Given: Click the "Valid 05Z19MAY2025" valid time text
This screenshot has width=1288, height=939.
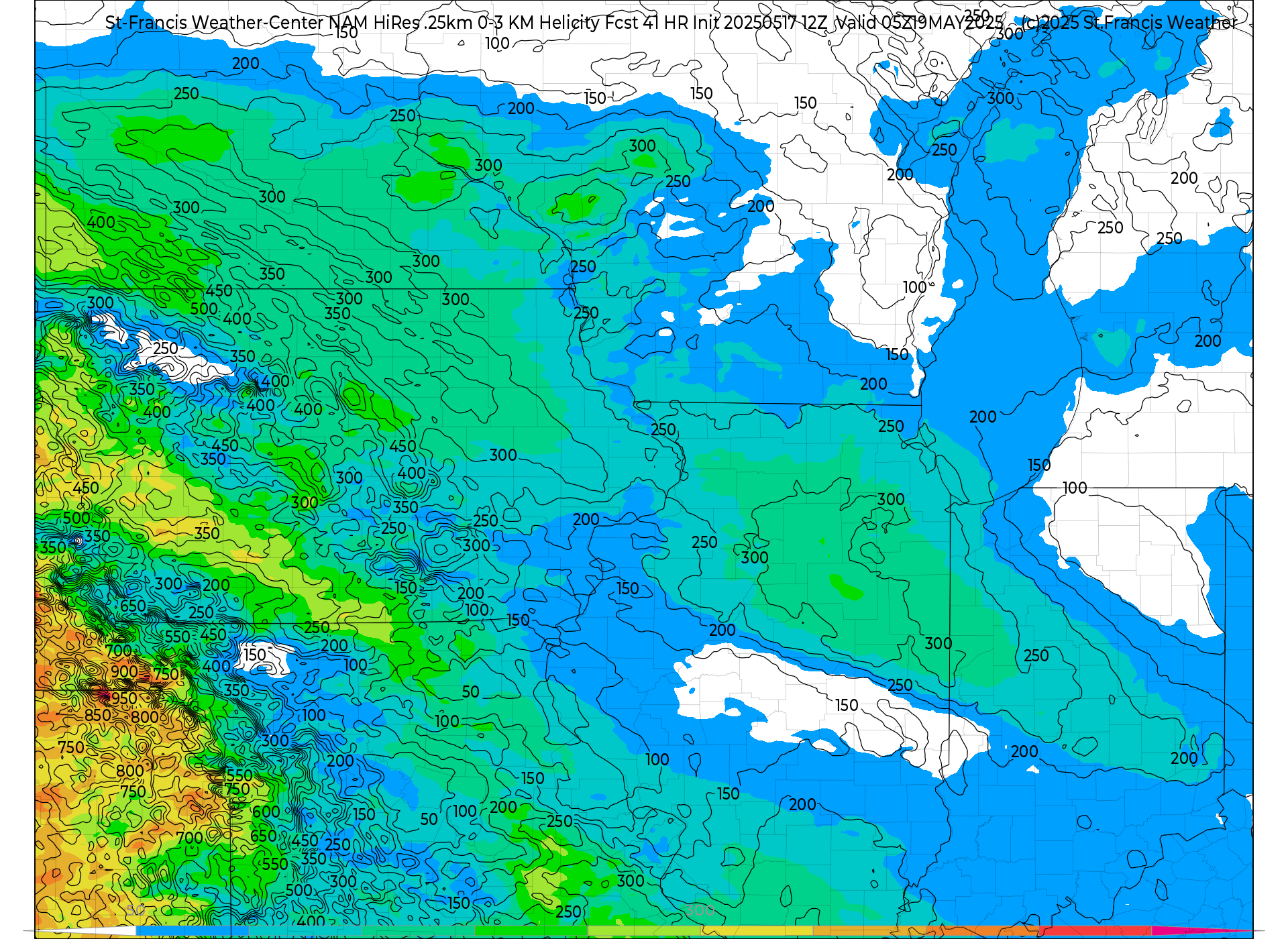Looking at the screenshot, I should pos(920,23).
